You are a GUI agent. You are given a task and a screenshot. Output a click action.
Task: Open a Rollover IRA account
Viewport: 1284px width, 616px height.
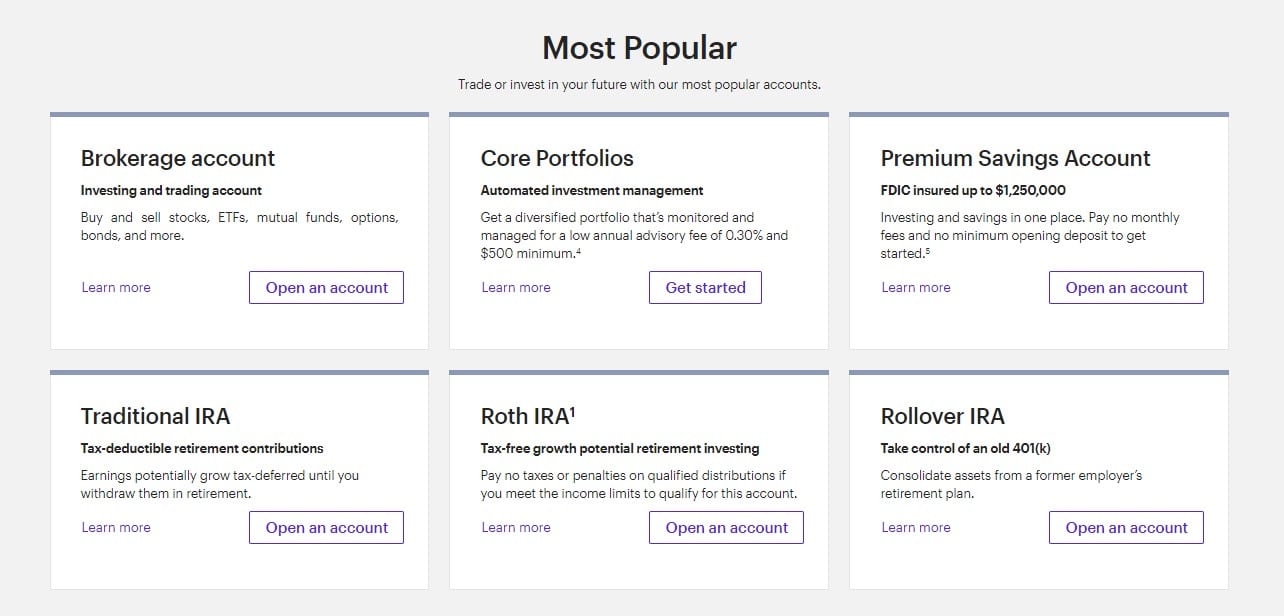1126,527
